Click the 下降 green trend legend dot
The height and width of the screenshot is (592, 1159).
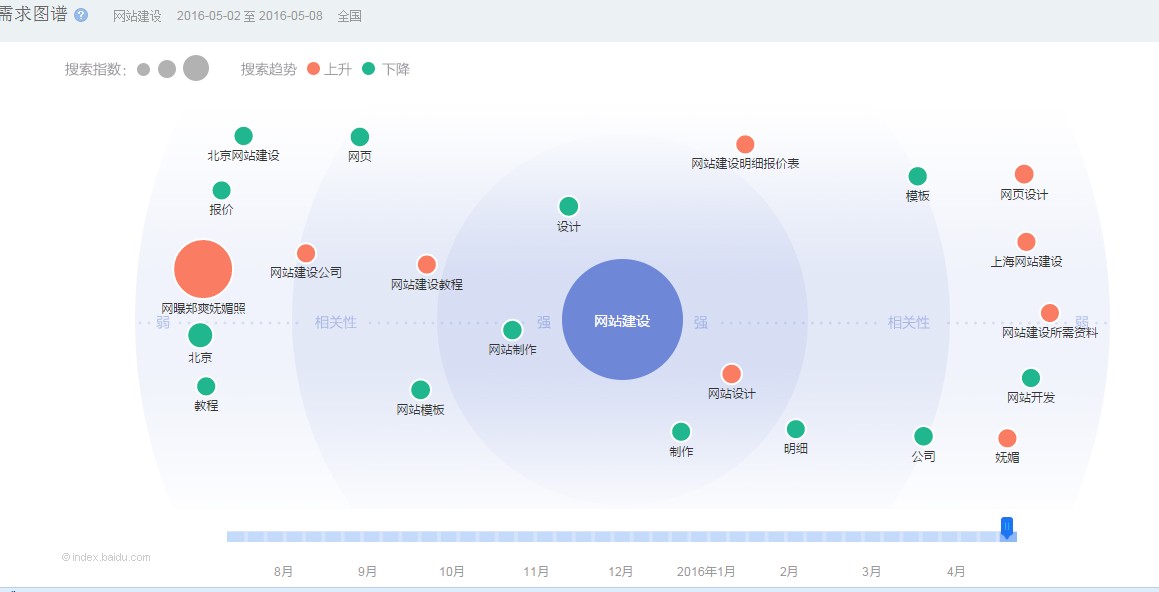click(x=369, y=69)
